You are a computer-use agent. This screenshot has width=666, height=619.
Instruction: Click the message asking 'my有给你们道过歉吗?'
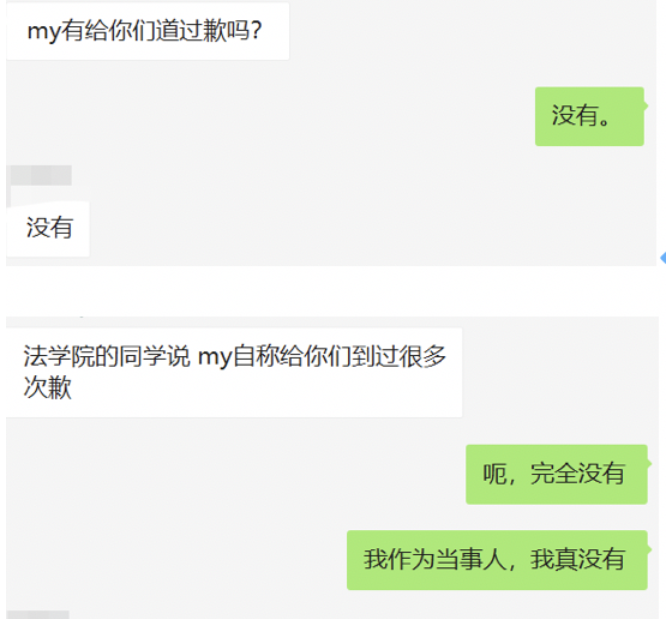click(x=147, y=31)
